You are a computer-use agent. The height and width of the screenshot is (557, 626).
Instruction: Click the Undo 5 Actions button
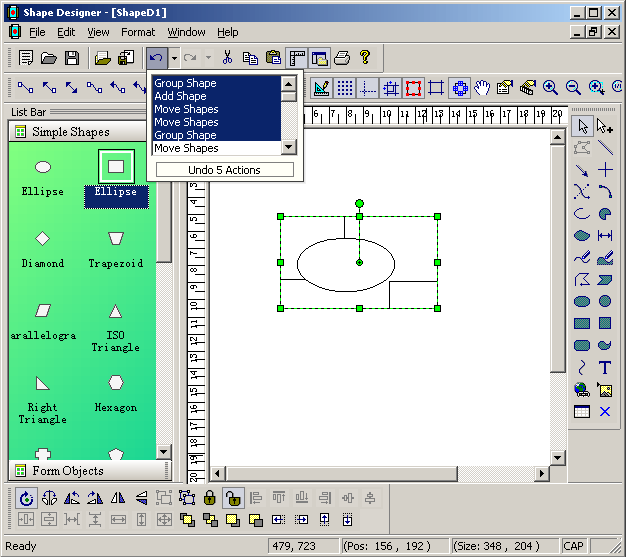(224, 170)
